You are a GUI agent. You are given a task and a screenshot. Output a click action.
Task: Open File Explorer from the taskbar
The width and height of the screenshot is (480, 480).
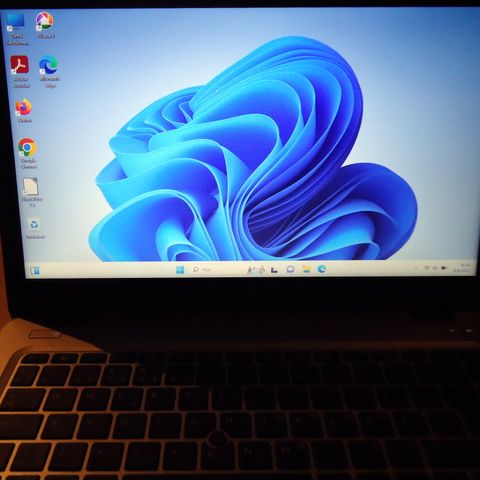click(x=306, y=269)
